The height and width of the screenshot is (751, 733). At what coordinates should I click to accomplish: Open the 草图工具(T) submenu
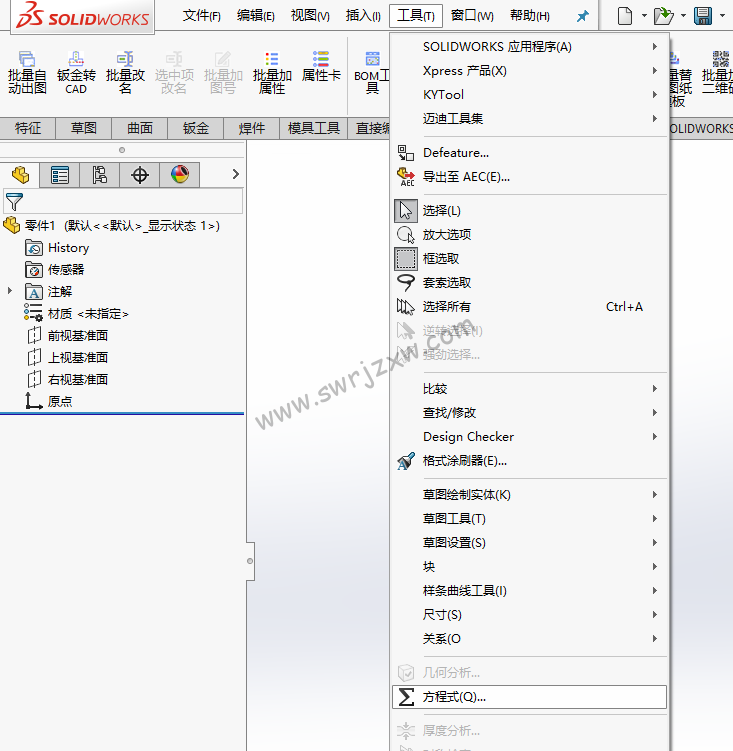[x=529, y=518]
